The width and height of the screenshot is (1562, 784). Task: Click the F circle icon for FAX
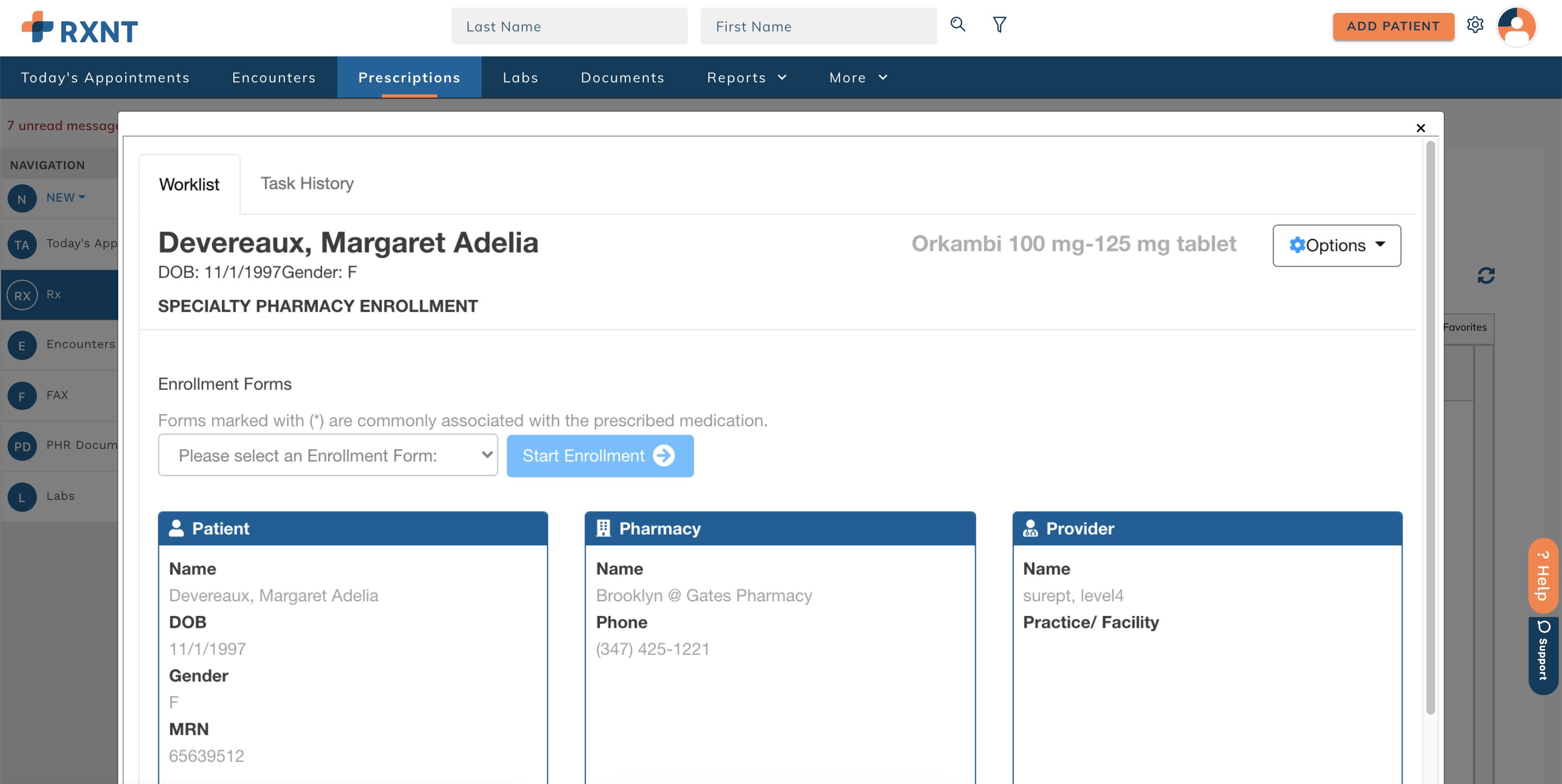(x=22, y=396)
